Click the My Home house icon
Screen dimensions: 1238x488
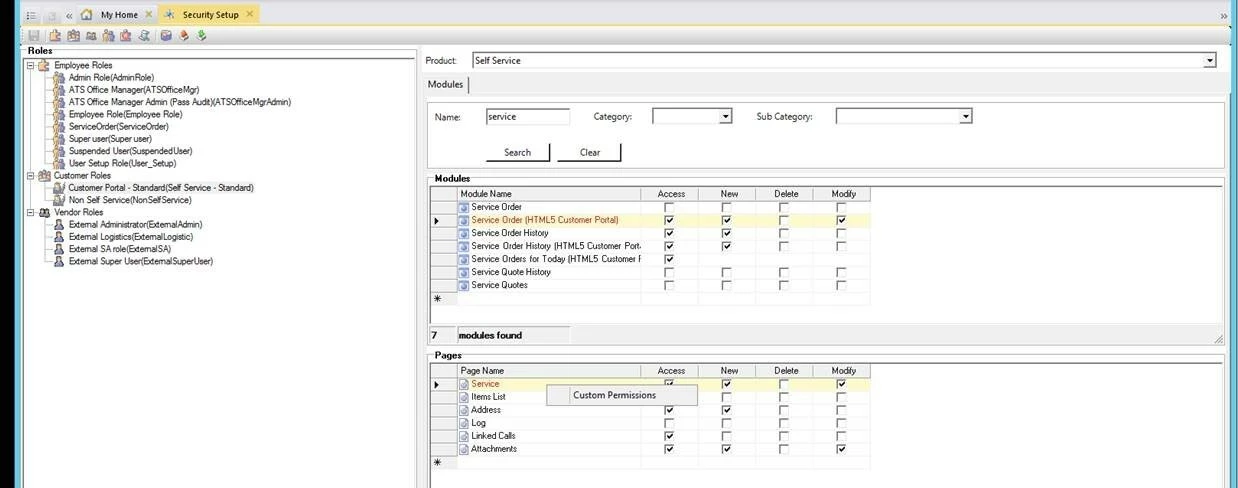87,15
